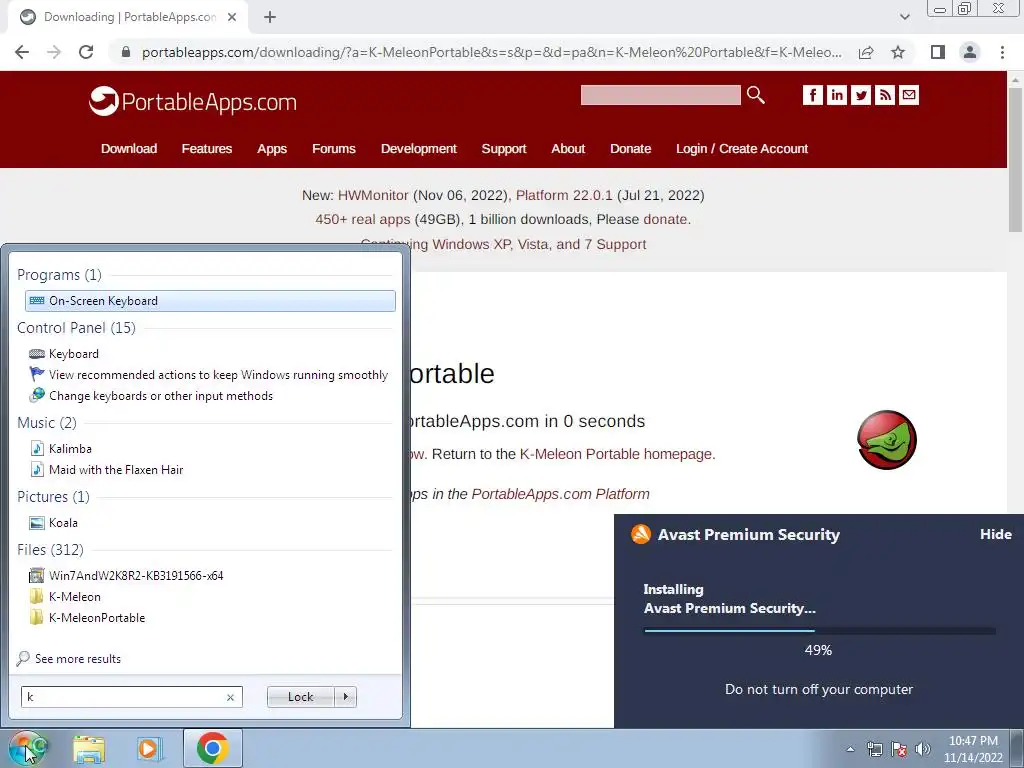This screenshot has width=1024, height=768.
Task: Open the Chrome side panel icon
Action: click(x=938, y=52)
